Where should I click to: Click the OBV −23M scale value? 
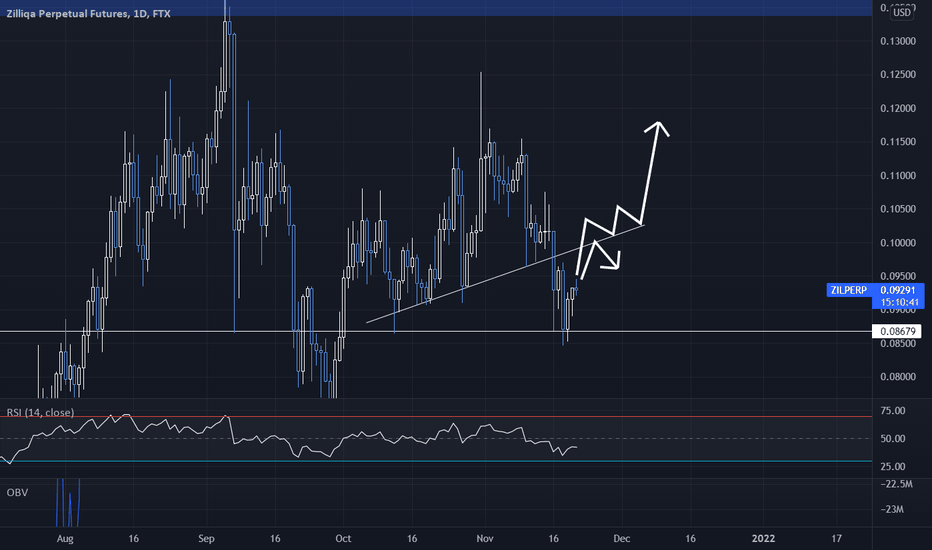[x=892, y=510]
